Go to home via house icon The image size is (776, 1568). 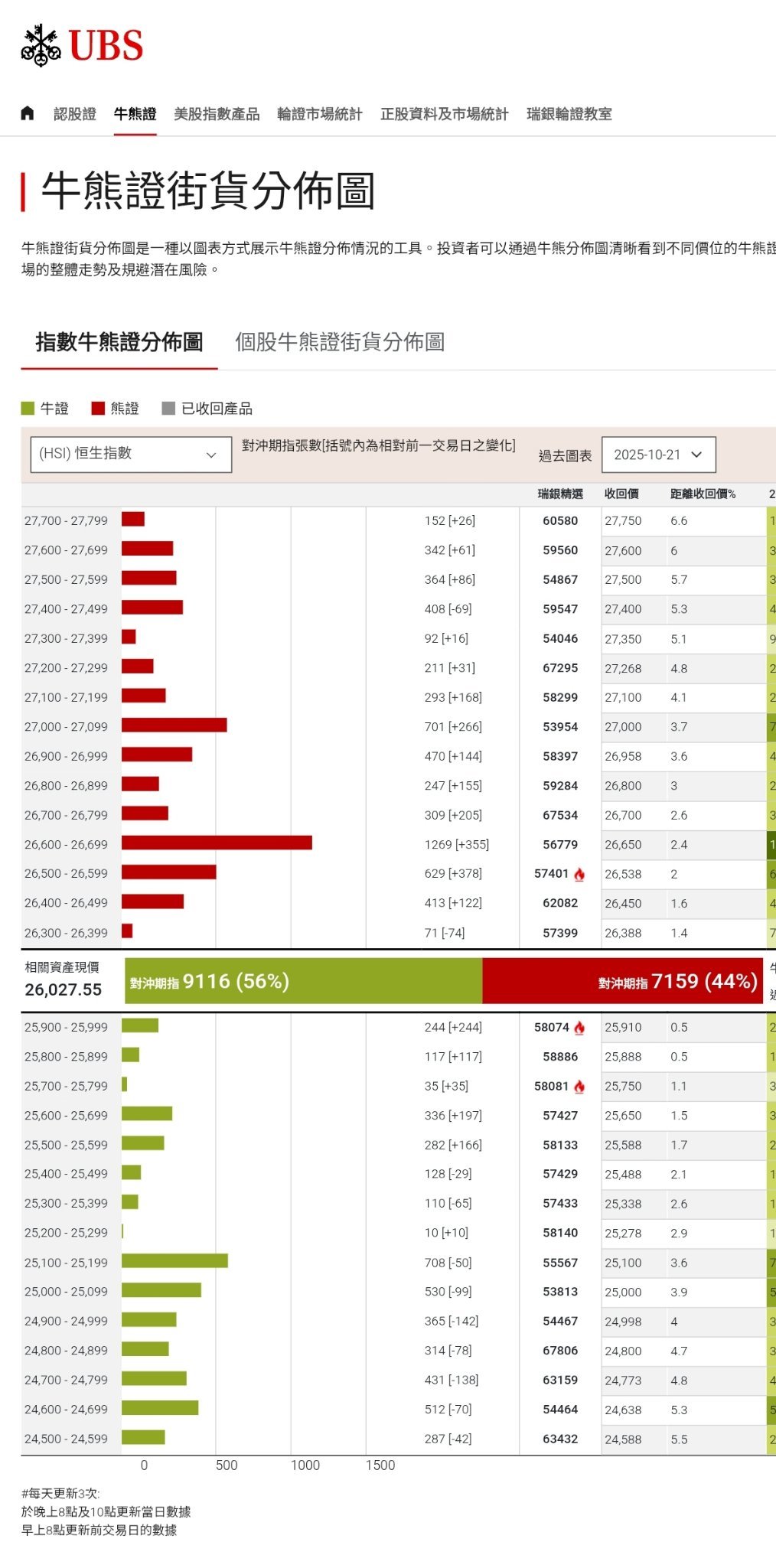(x=28, y=113)
